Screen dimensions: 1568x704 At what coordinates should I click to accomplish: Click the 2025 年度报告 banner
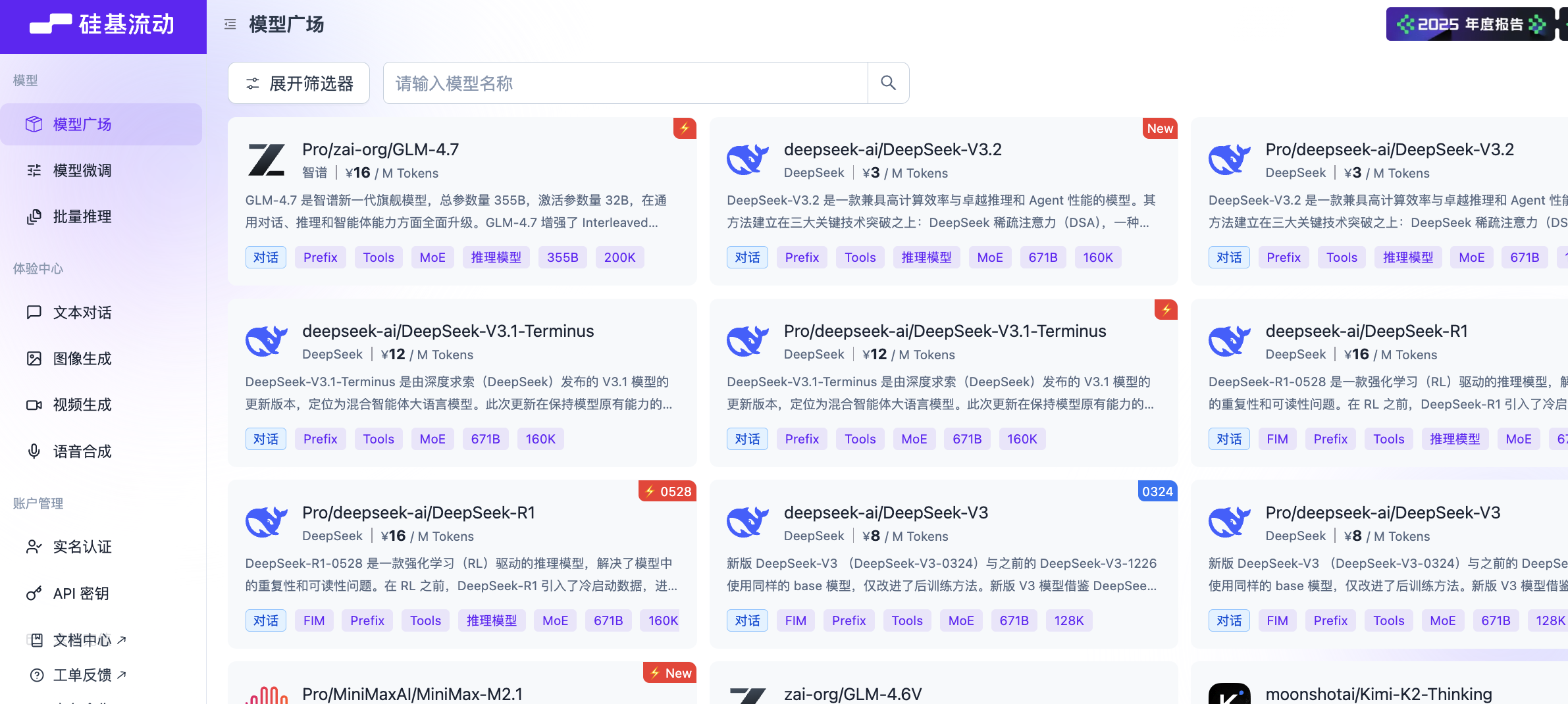point(1470,24)
